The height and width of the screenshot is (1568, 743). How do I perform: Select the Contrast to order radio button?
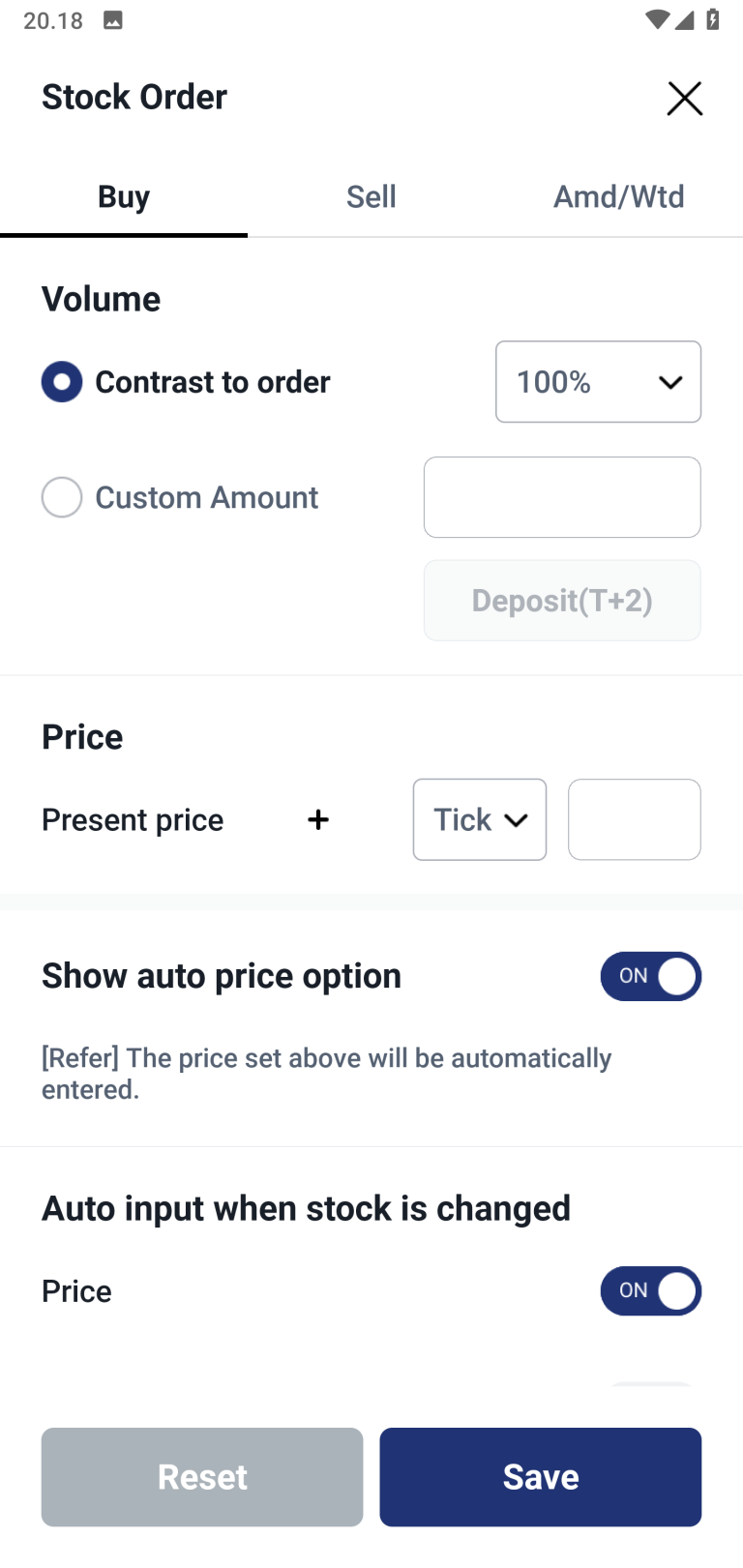tap(62, 382)
